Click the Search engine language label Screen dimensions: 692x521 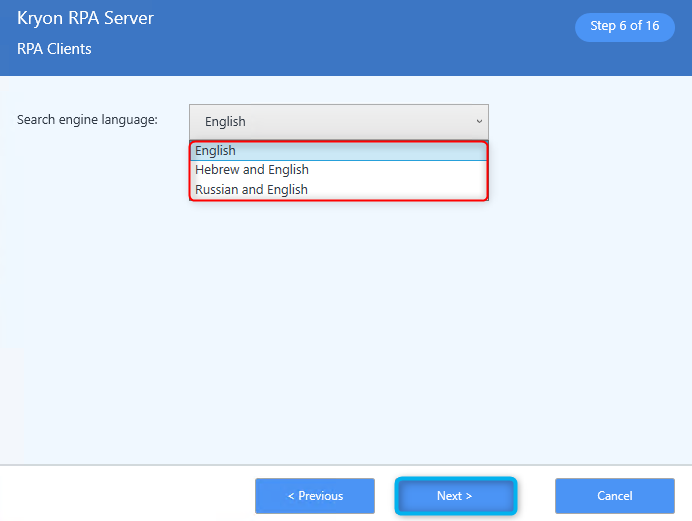(87, 120)
